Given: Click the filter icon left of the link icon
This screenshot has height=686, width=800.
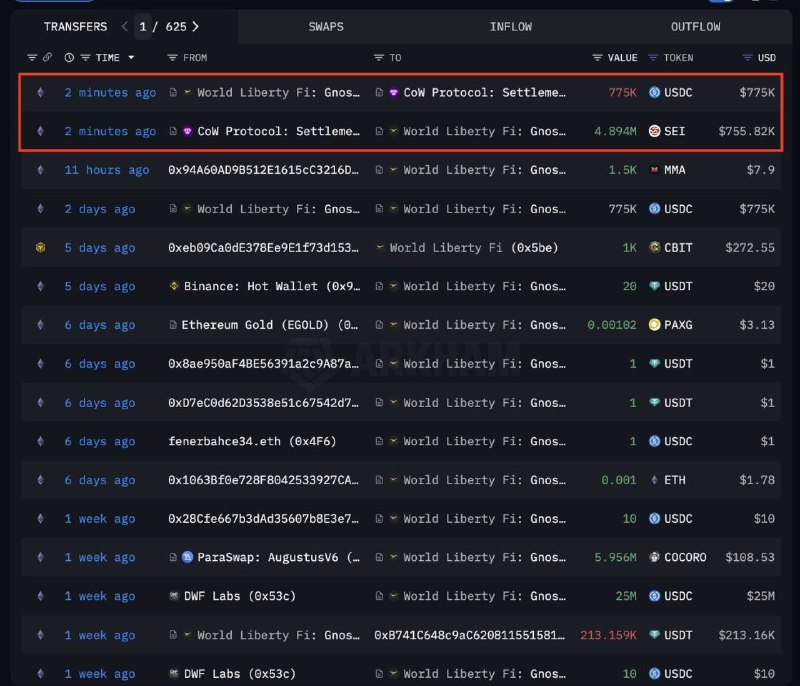Looking at the screenshot, I should click(x=32, y=58).
